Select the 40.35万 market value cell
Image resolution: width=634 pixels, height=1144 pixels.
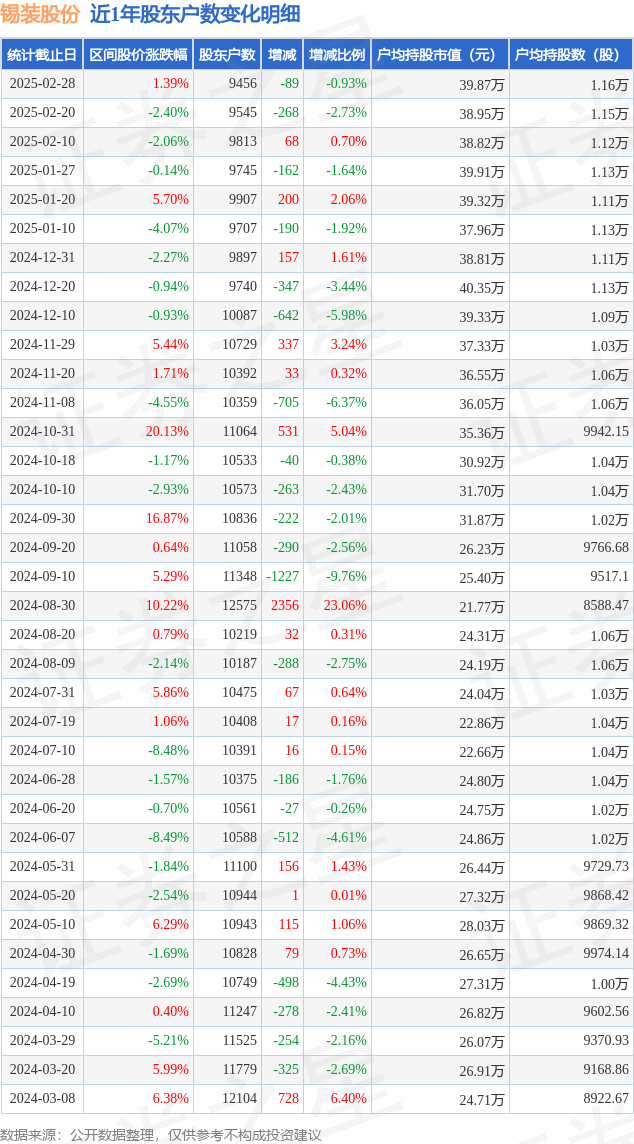pyautogui.click(x=482, y=287)
